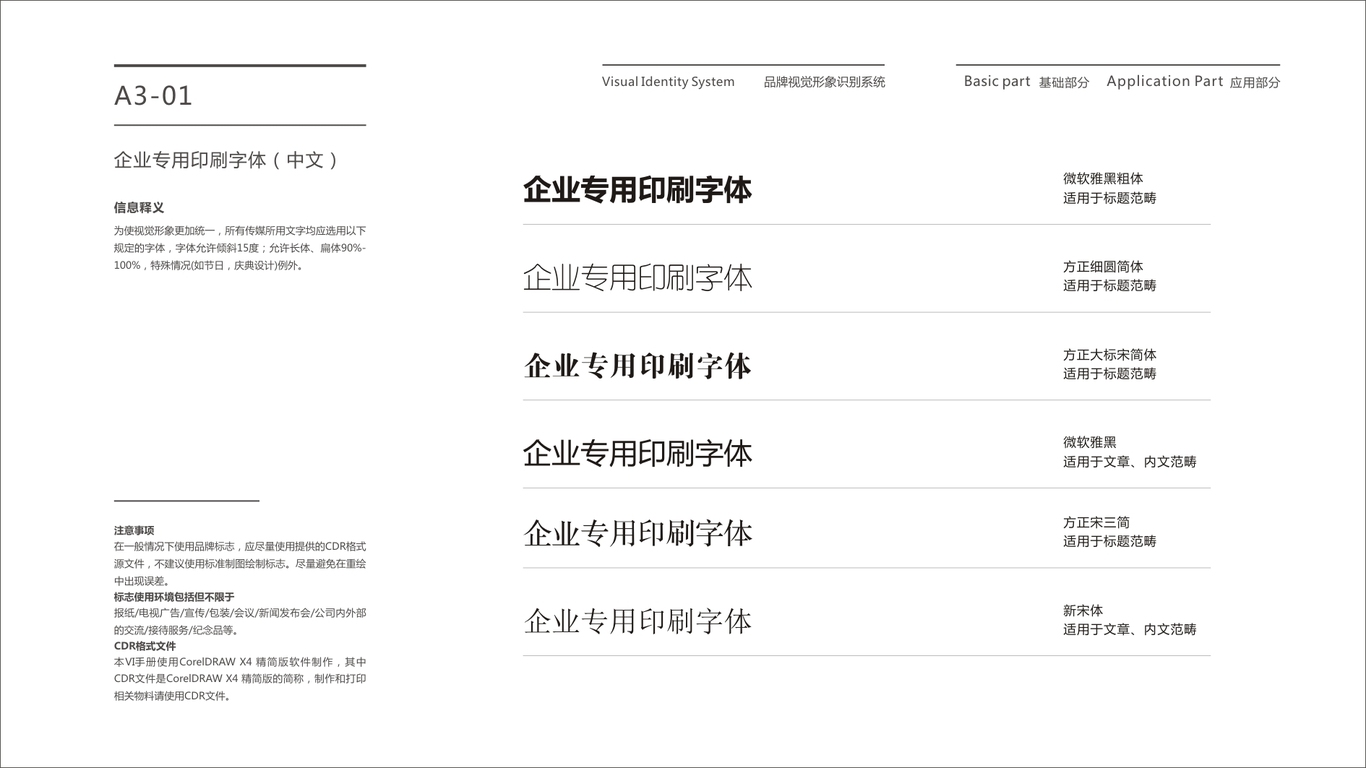Click the line starting 本VI手册使用CorelDRAW X4
Viewport: 1366px width, 768px height.
click(x=240, y=662)
